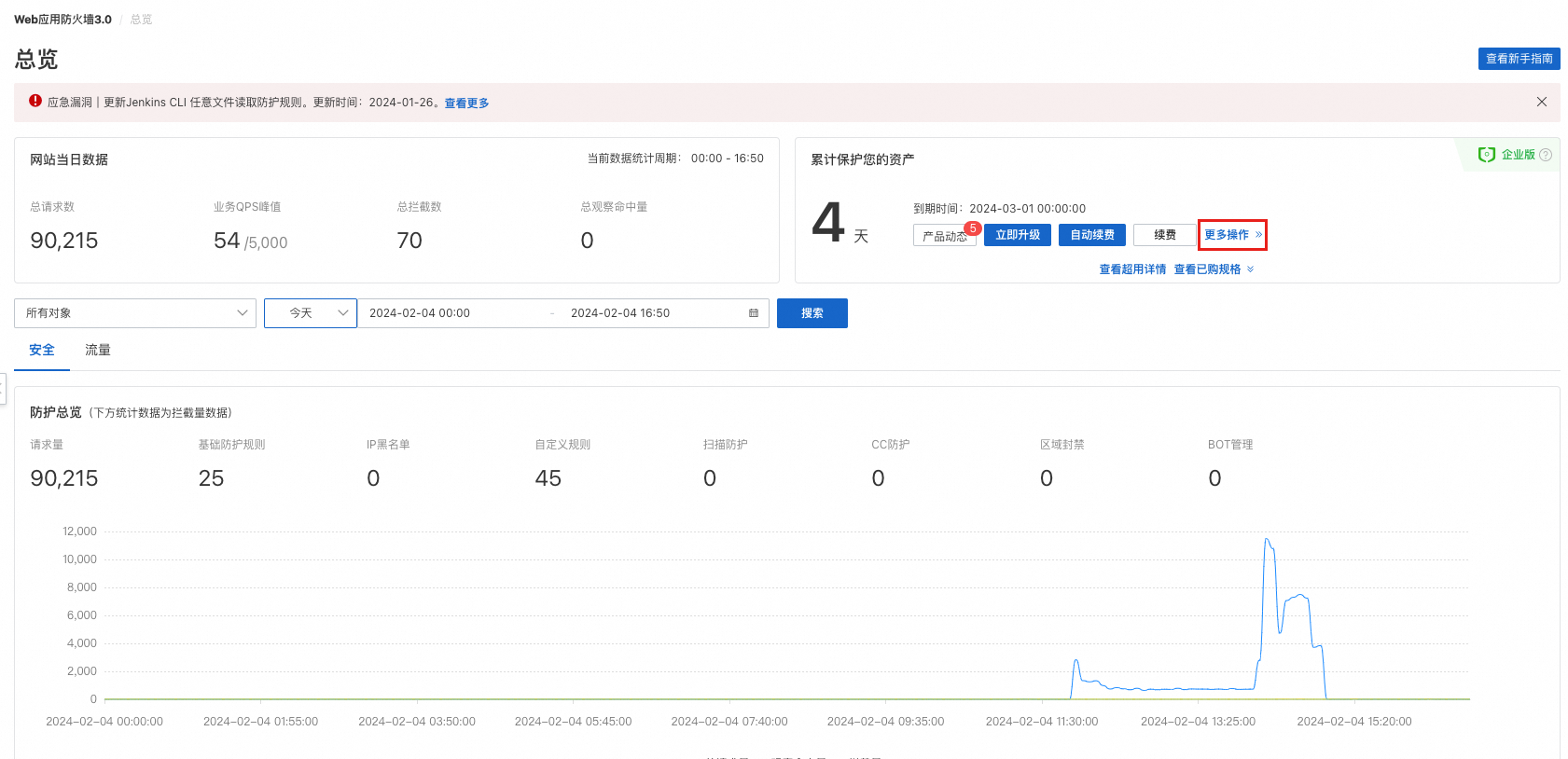
Task: Click the 业务QPS峰值 value 54
Action: [x=227, y=241]
